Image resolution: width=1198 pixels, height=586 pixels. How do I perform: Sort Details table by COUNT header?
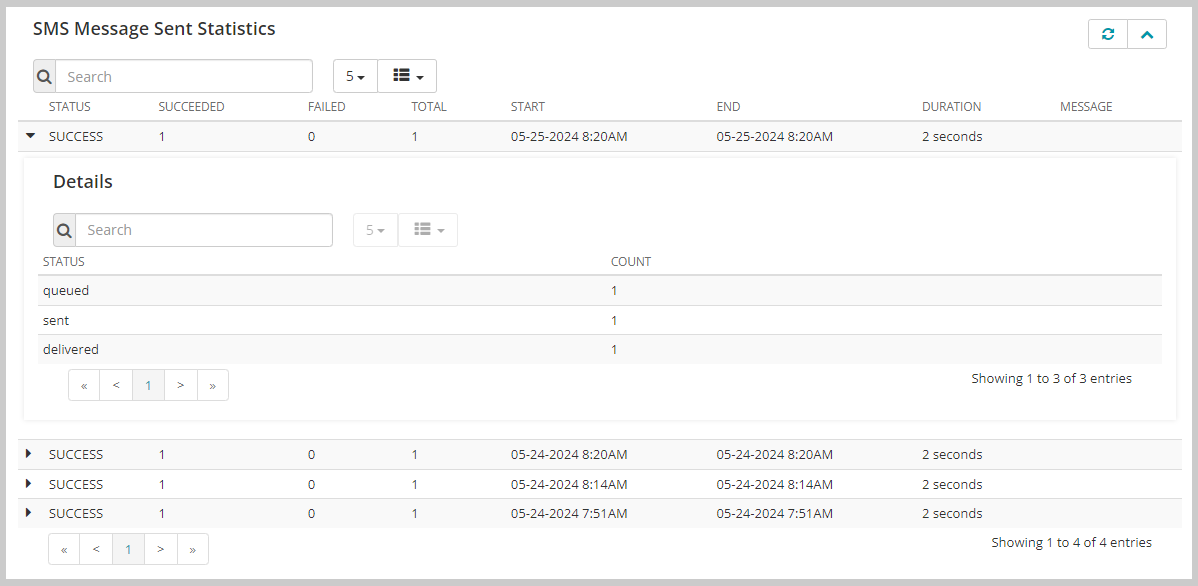(x=631, y=261)
